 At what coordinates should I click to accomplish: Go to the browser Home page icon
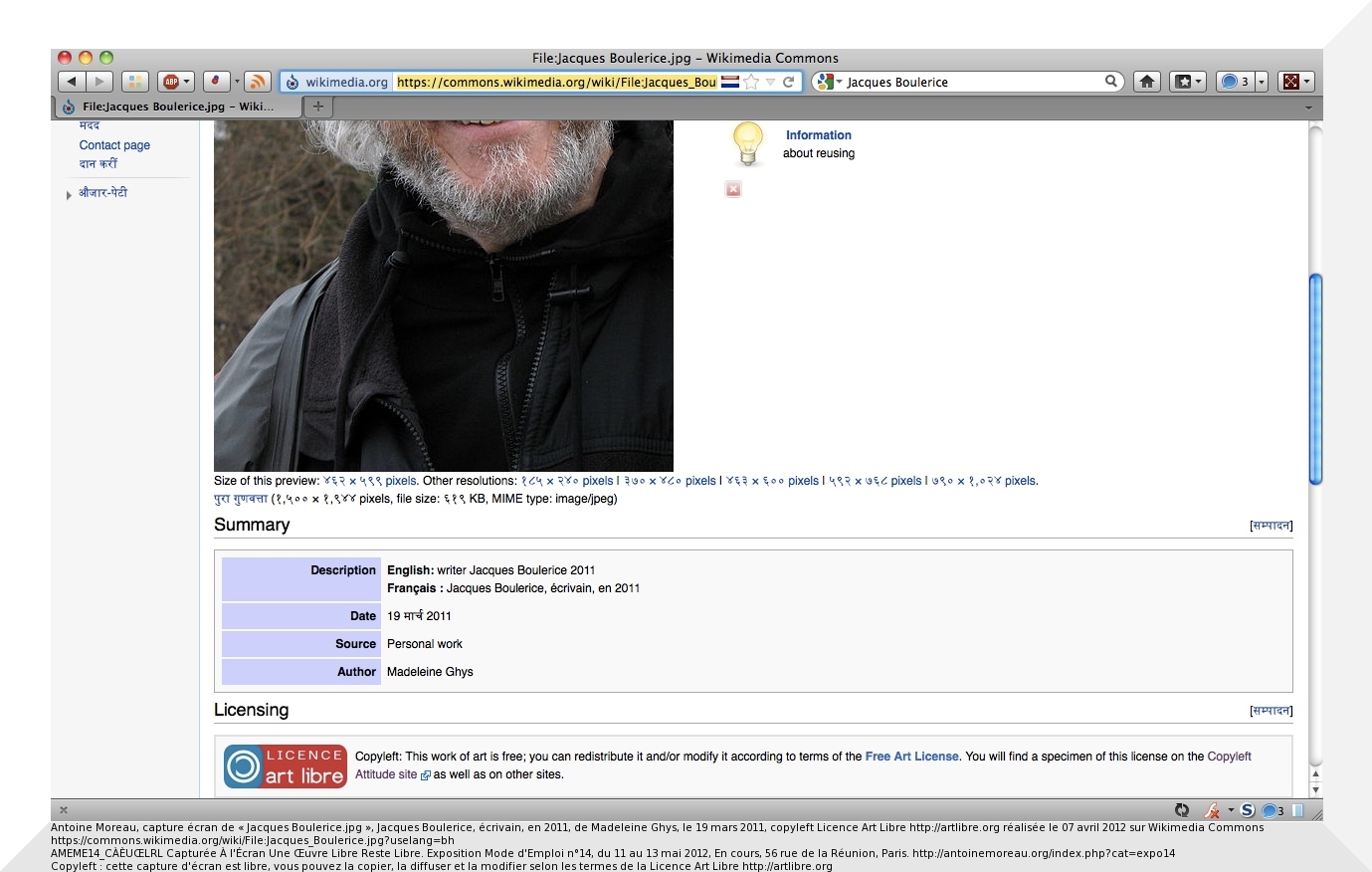pyautogui.click(x=1147, y=82)
